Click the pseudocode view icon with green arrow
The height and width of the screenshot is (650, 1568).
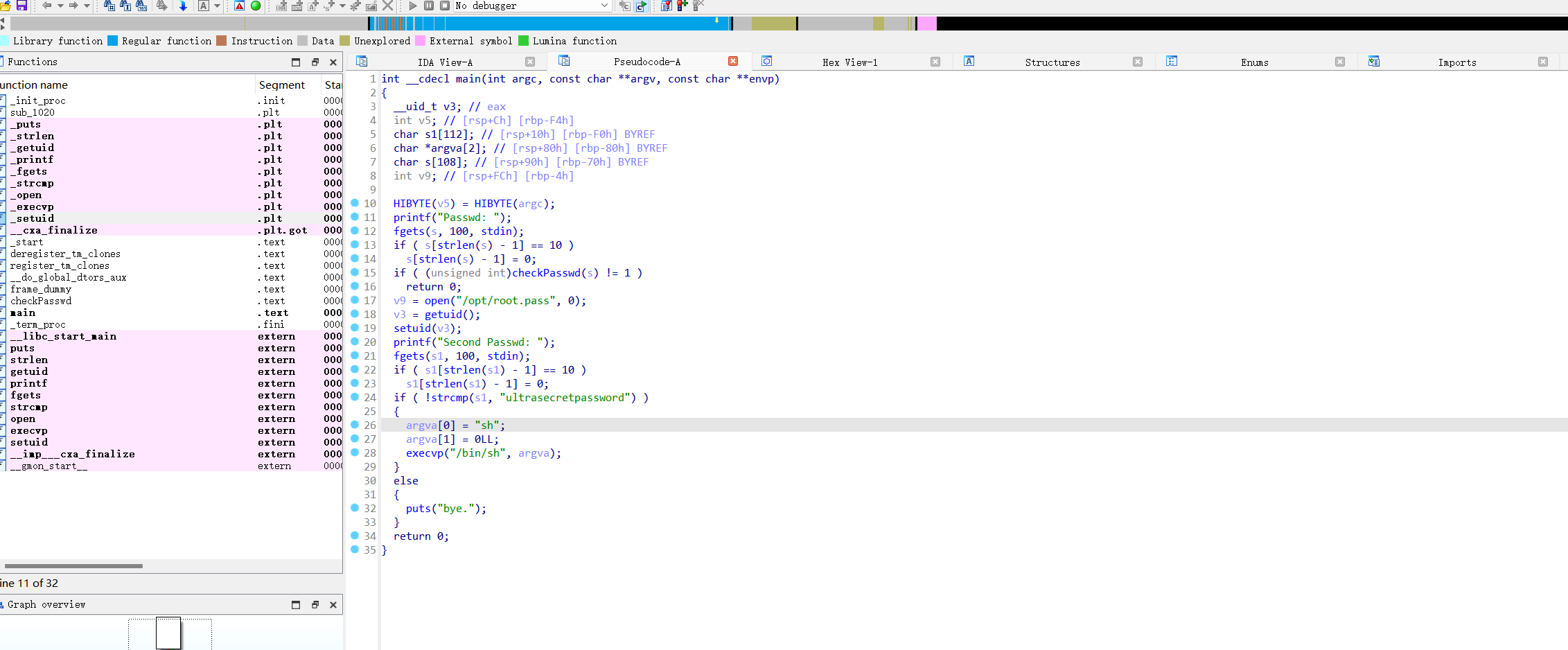point(641,6)
